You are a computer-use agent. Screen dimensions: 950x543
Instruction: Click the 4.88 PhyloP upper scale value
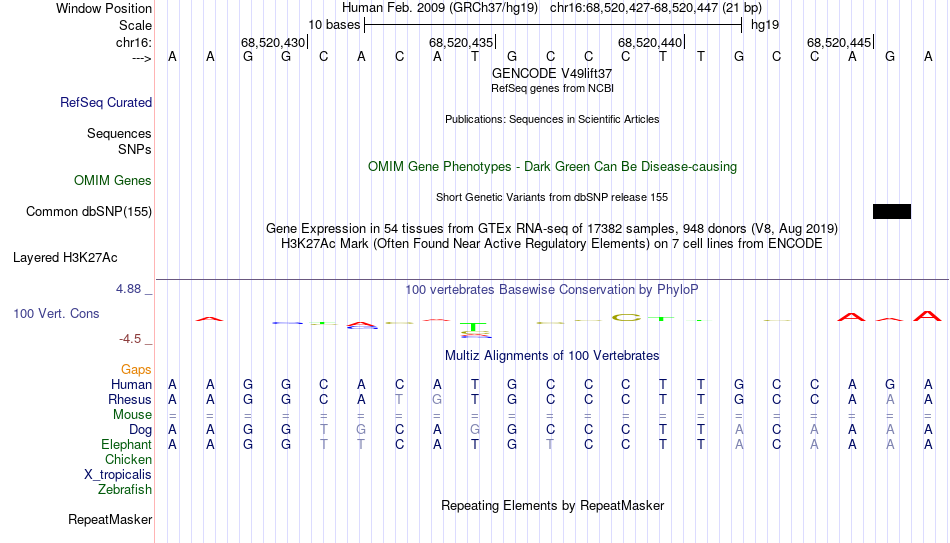[x=128, y=289]
